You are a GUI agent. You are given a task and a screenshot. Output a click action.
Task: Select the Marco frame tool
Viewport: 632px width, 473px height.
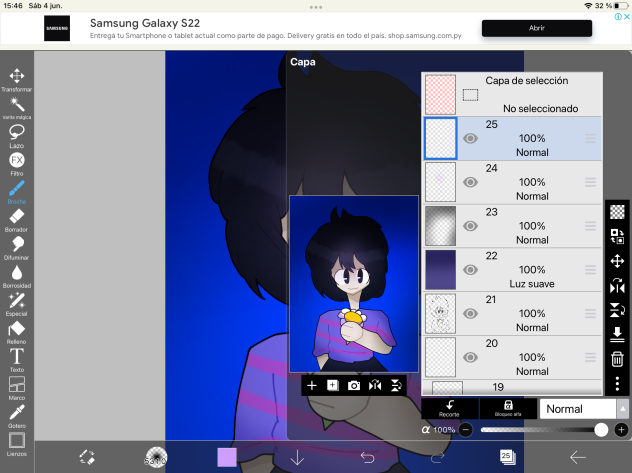(x=17, y=388)
